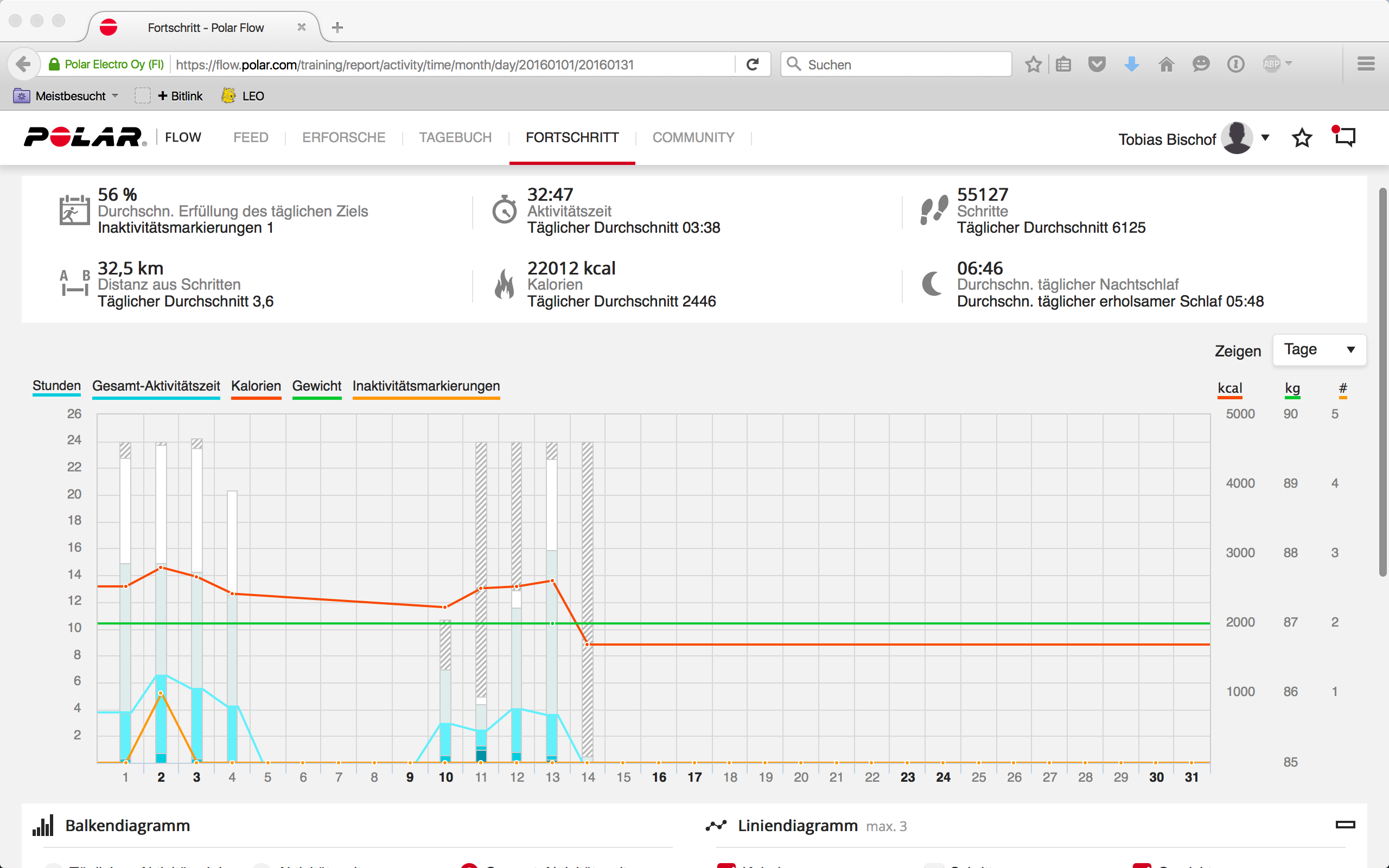
Task: Click the page's vertical scrollbar thumb
Action: [x=1382, y=382]
